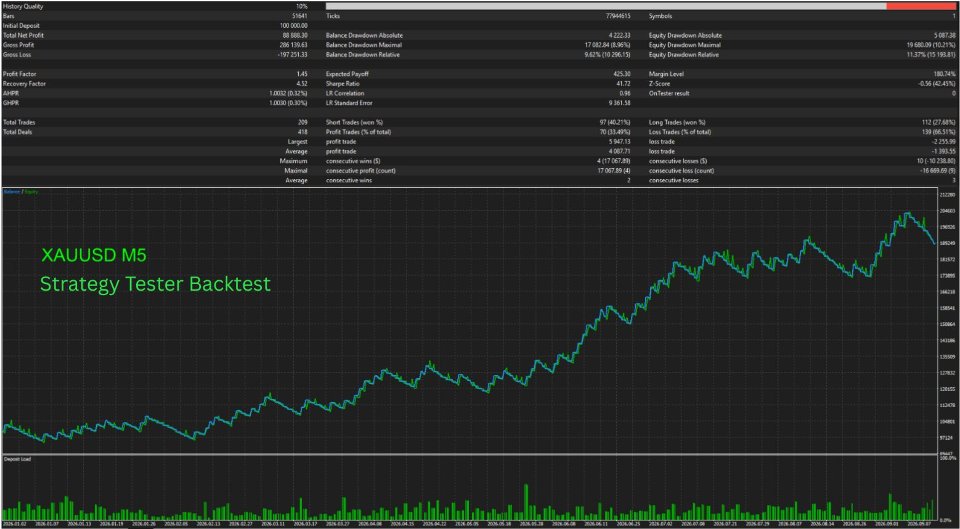
Task: Click the 'consecutive losses ($)' label
Action: [x=677, y=161]
